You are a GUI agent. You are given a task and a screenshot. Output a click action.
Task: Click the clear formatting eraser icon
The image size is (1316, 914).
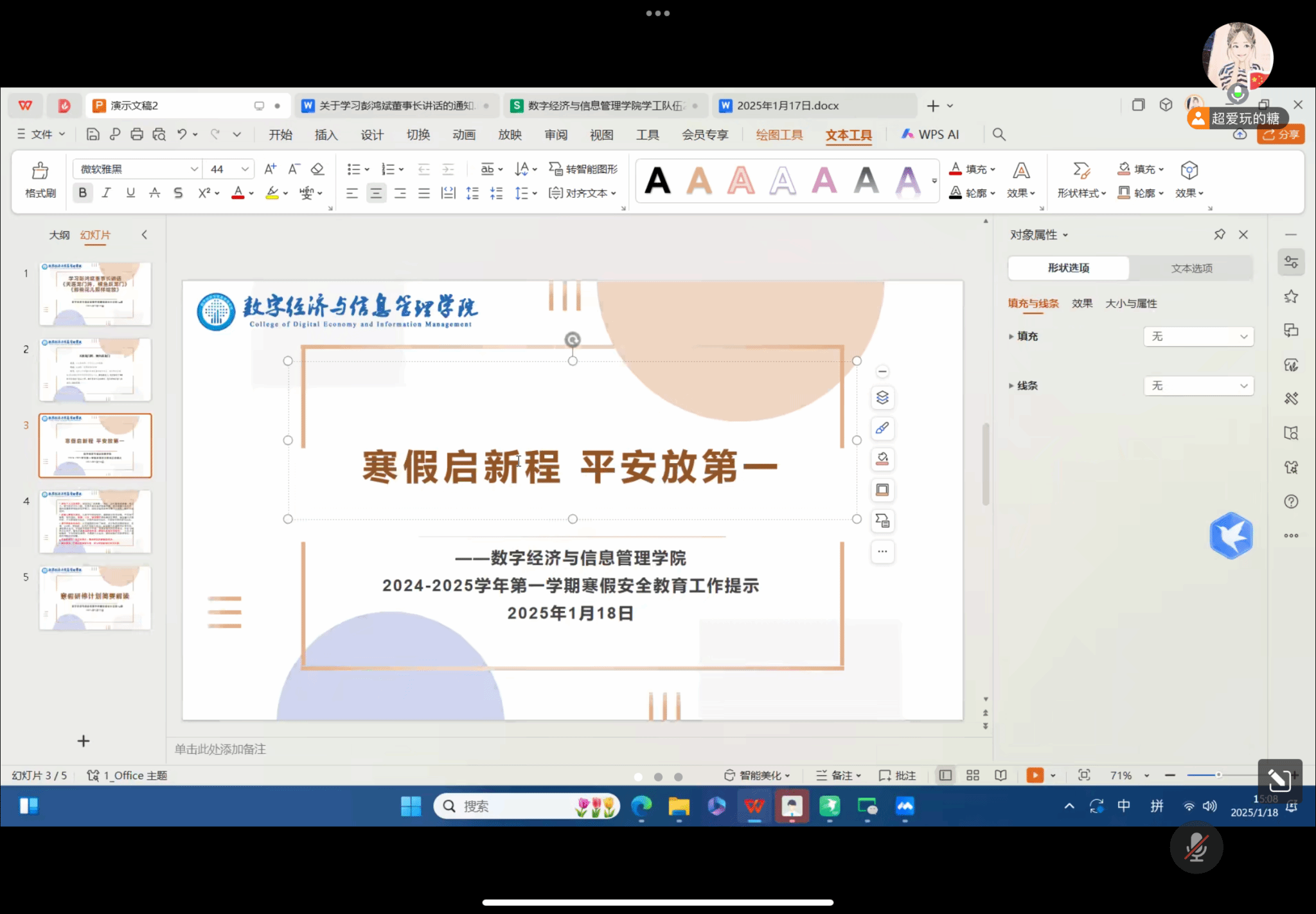coord(317,169)
